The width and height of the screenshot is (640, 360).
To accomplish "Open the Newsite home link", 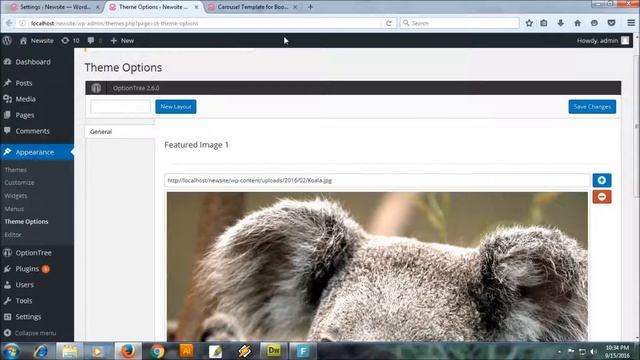I will tap(36, 40).
